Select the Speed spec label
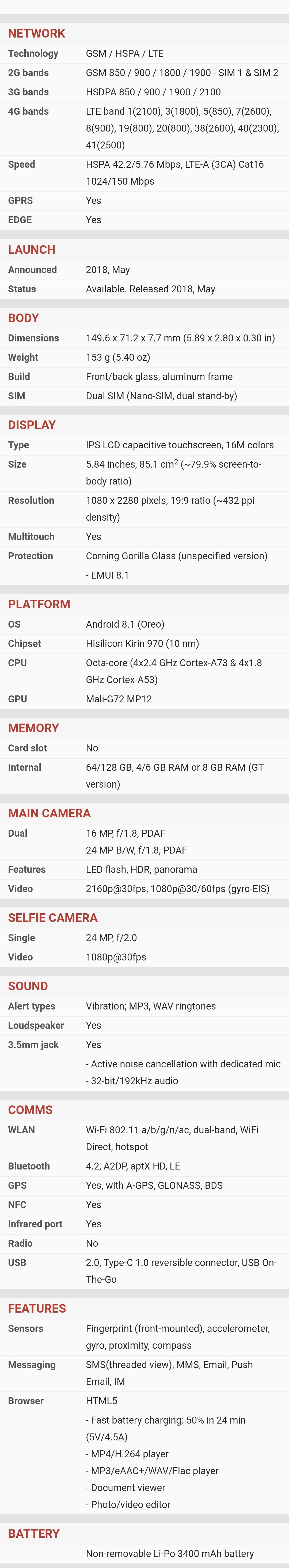This screenshot has height=1568, width=289. point(21,164)
